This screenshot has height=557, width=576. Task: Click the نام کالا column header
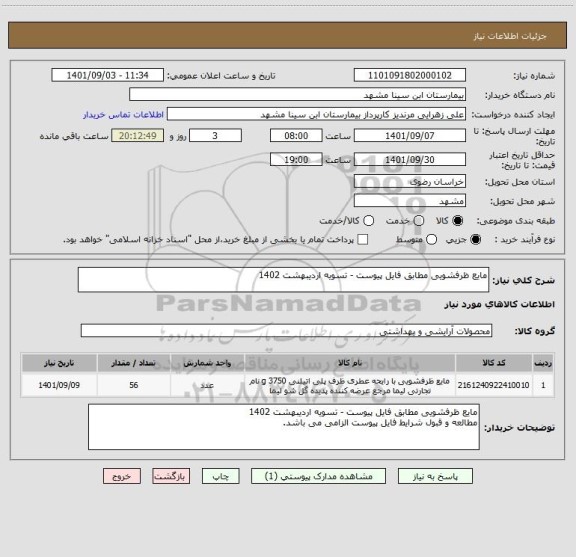coord(350,363)
